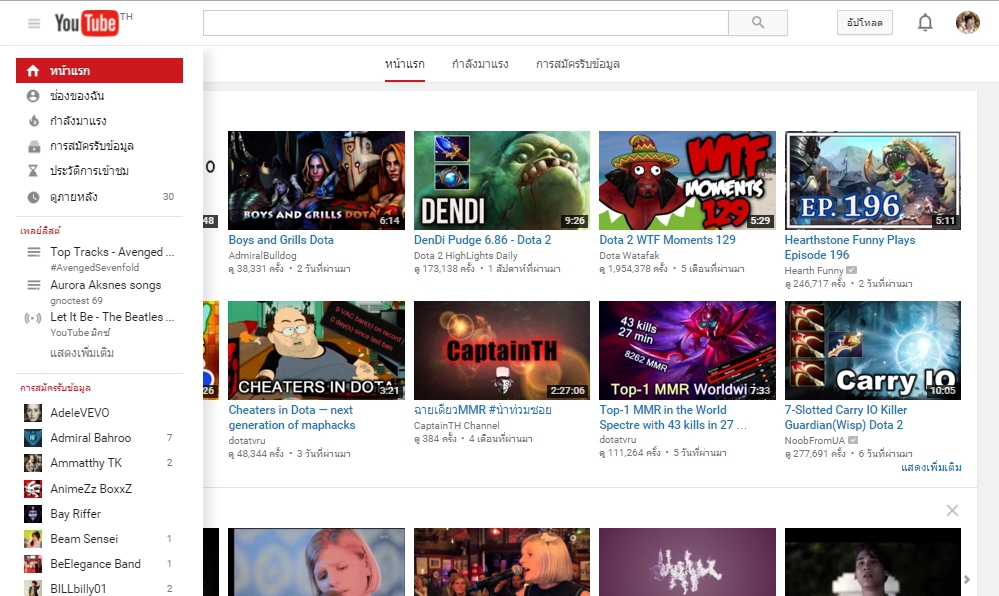
Task: Click the my channel person icon
Action: pos(33,96)
